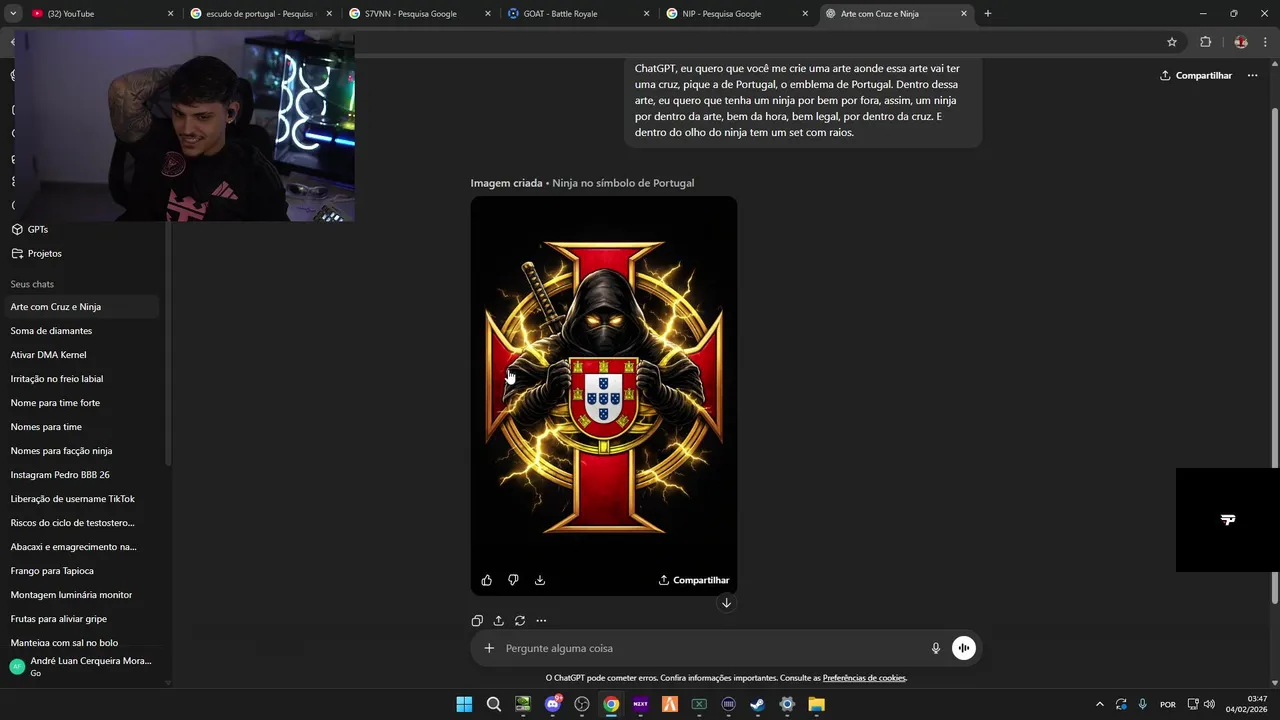Open chat Nome para time forte

[x=80, y=403]
